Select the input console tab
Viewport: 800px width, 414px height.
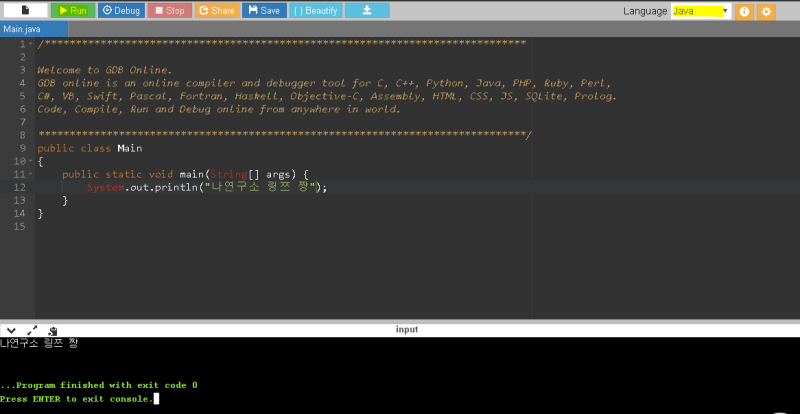click(x=407, y=330)
